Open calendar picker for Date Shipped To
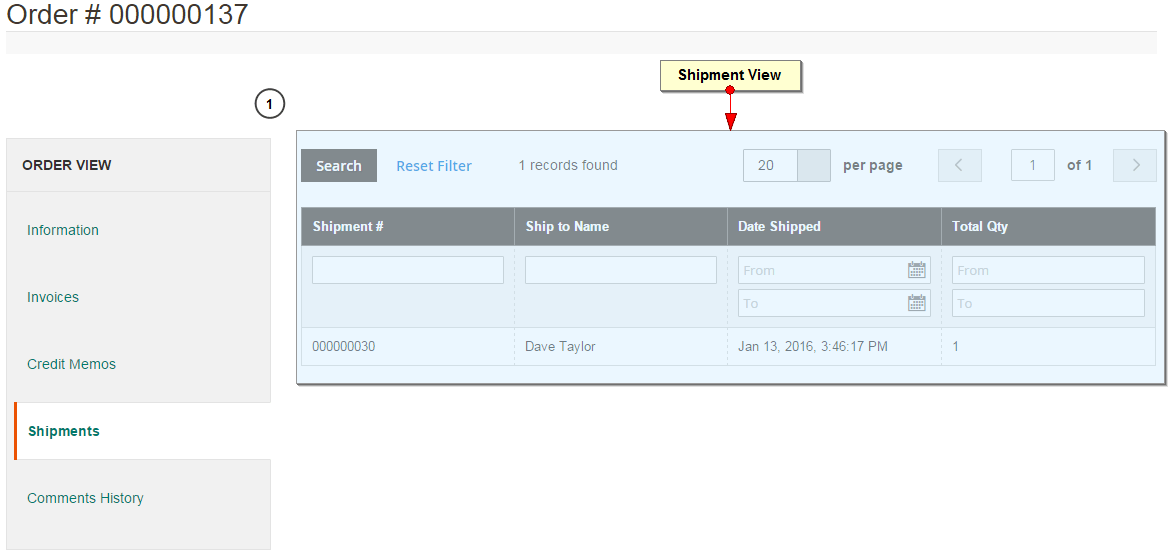1176x558 pixels. coord(916,303)
